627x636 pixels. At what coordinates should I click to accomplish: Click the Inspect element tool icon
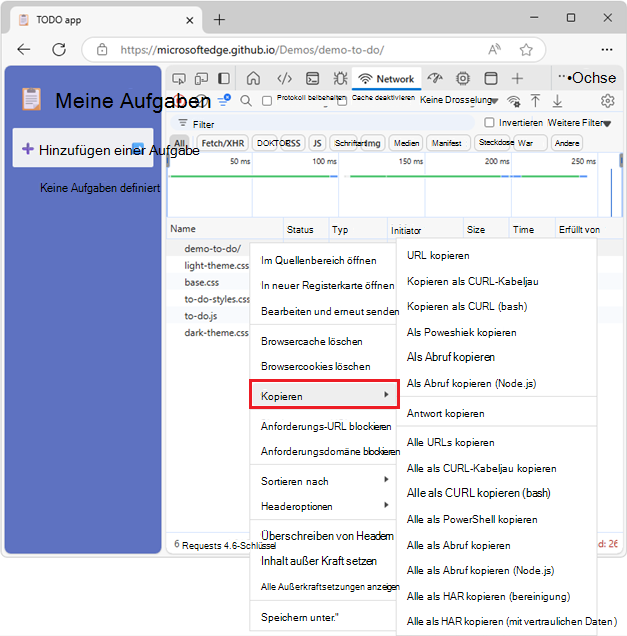[179, 78]
